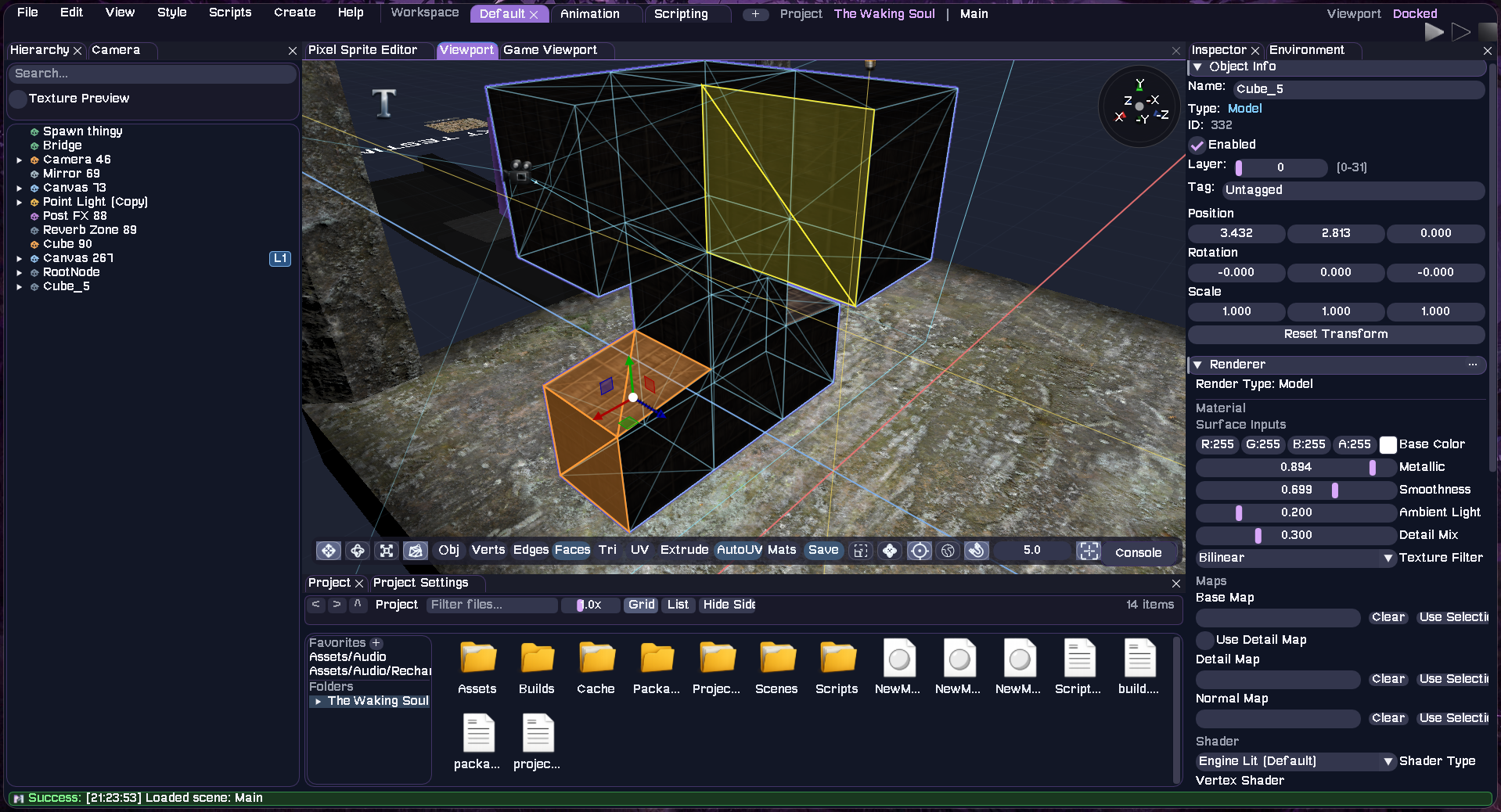Enable Use Detail Map checkbox

1204,639
